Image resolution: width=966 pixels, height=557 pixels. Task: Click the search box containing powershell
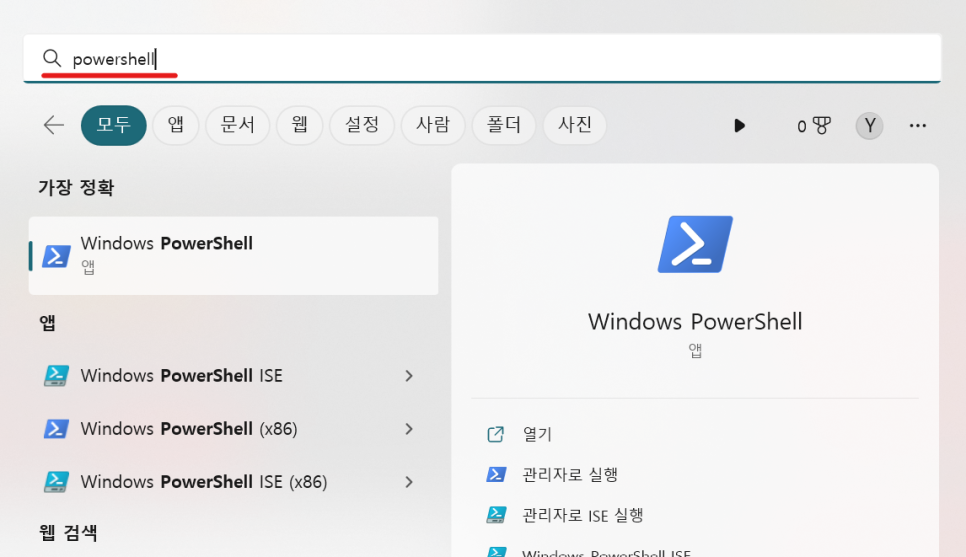[x=482, y=58]
